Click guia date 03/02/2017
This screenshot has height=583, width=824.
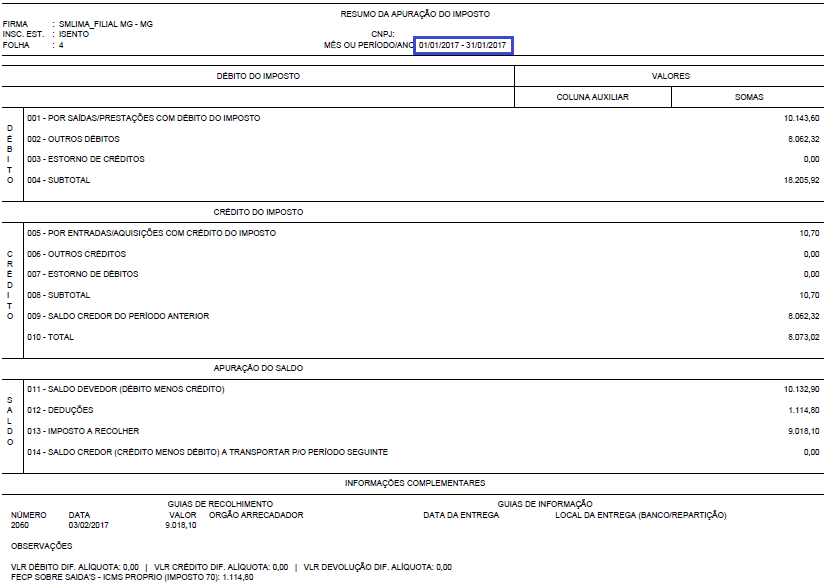[88, 526]
